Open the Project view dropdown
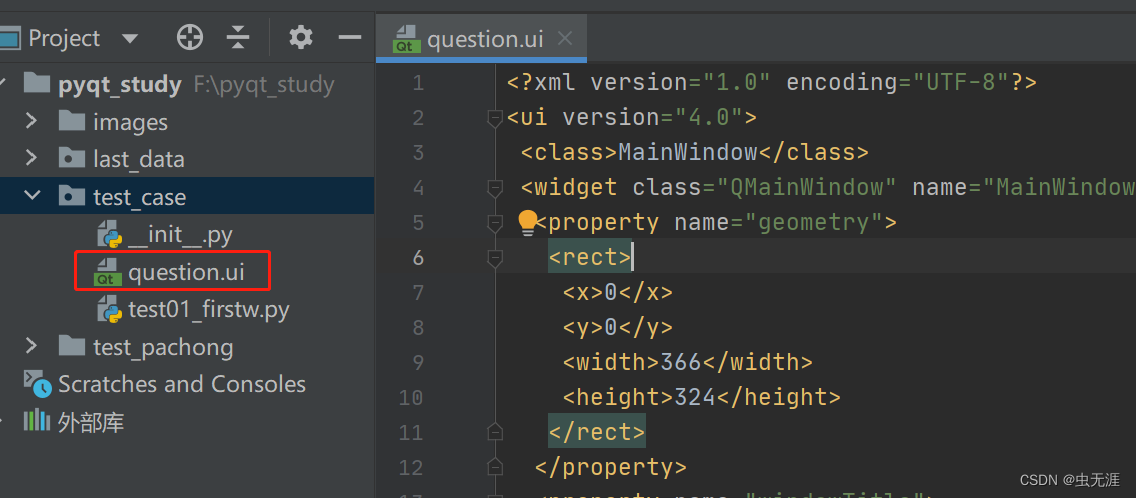This screenshot has height=498, width=1136. pyautogui.click(x=130, y=38)
